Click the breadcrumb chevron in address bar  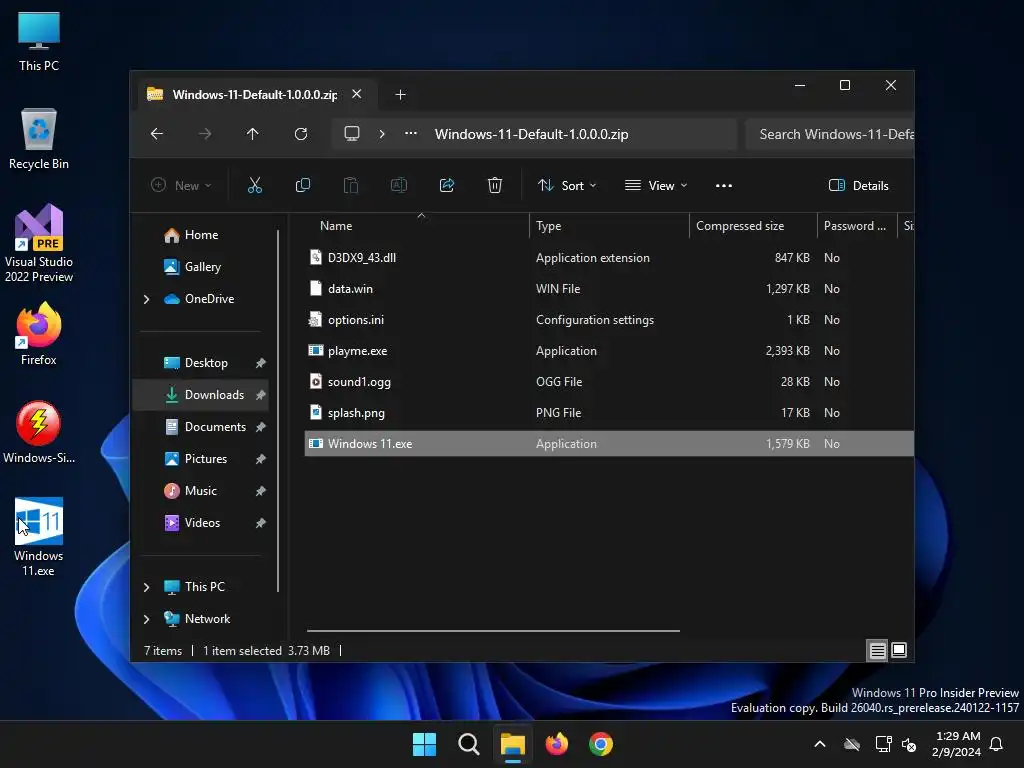click(382, 134)
